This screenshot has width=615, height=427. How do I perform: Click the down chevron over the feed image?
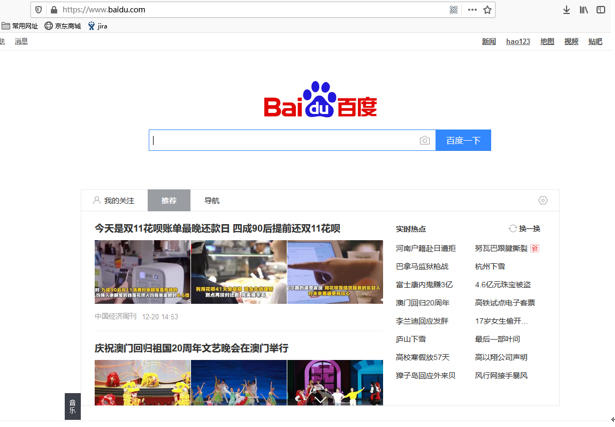coord(320,400)
